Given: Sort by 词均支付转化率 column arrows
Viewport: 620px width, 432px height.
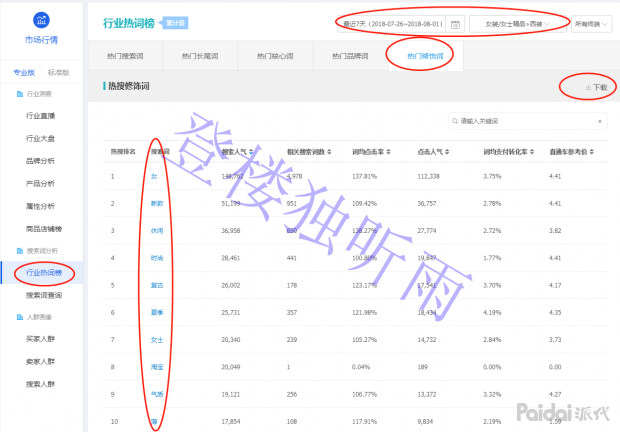Looking at the screenshot, I should [x=532, y=152].
